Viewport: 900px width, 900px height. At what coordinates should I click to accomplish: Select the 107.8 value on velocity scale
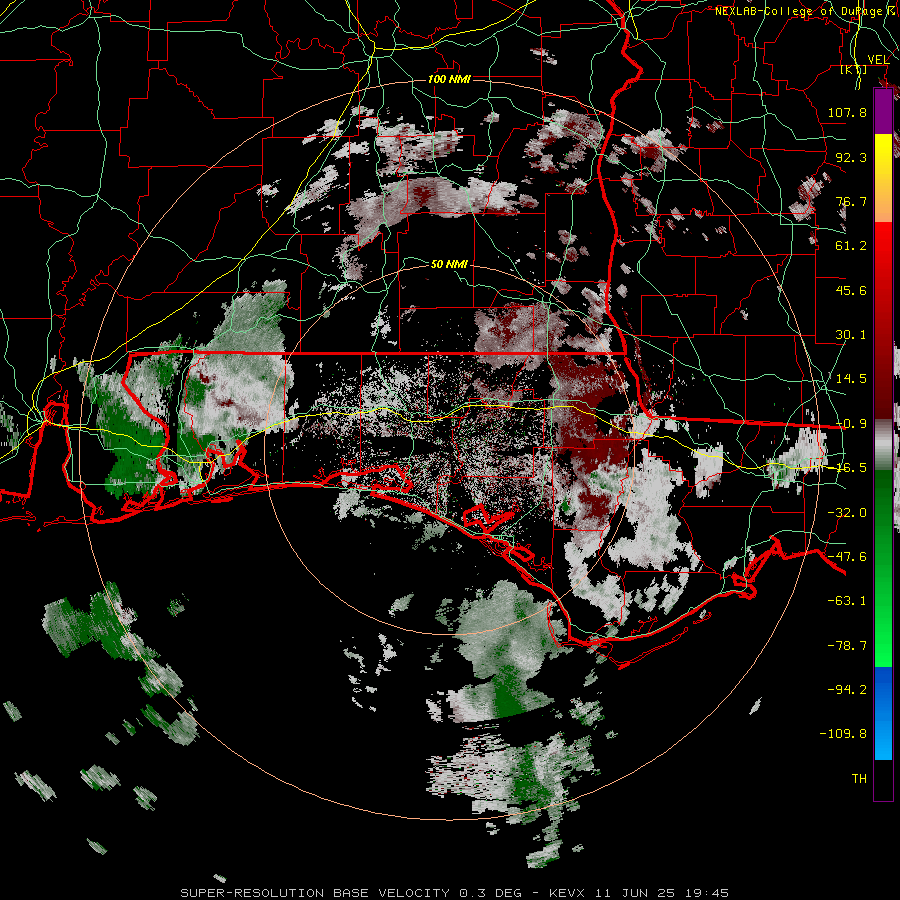point(847,112)
